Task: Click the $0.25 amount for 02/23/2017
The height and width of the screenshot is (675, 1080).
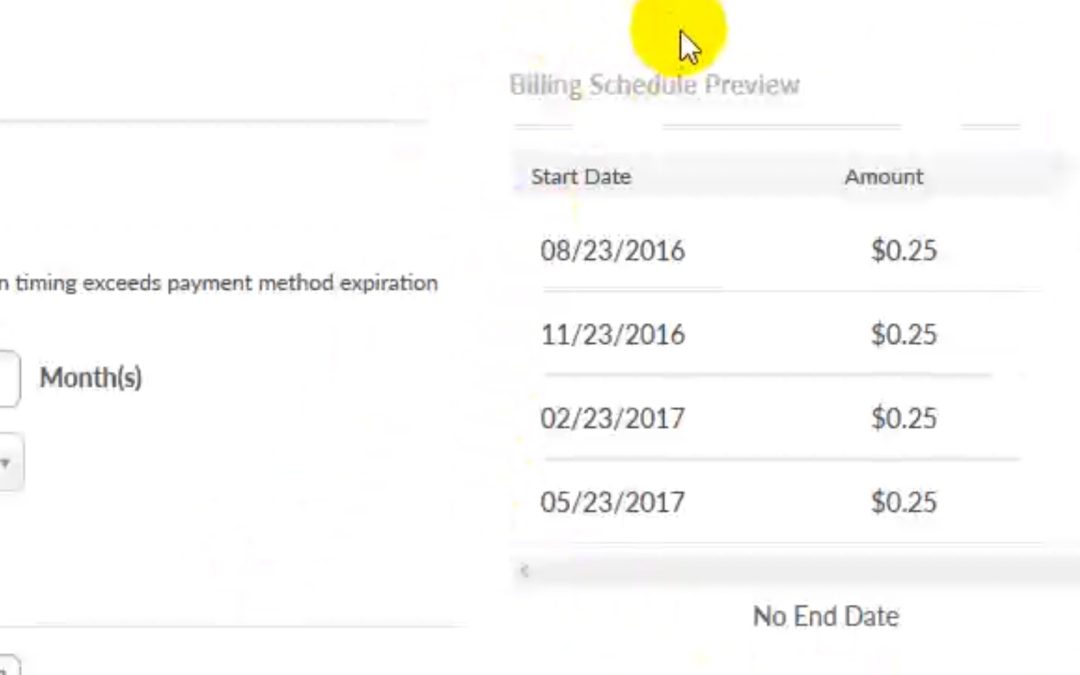Action: (904, 419)
